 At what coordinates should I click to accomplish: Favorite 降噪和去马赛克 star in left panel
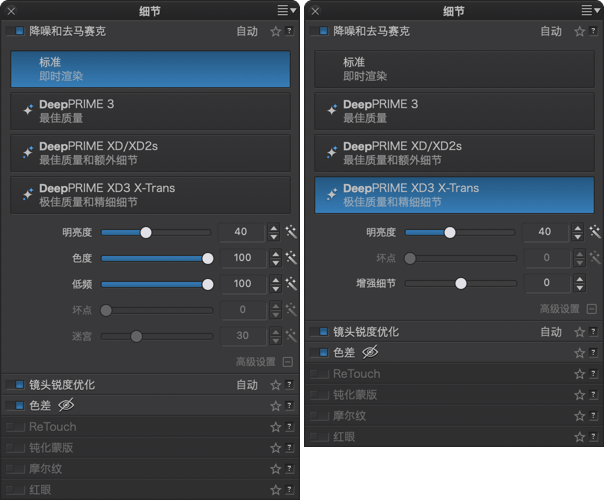(275, 31)
